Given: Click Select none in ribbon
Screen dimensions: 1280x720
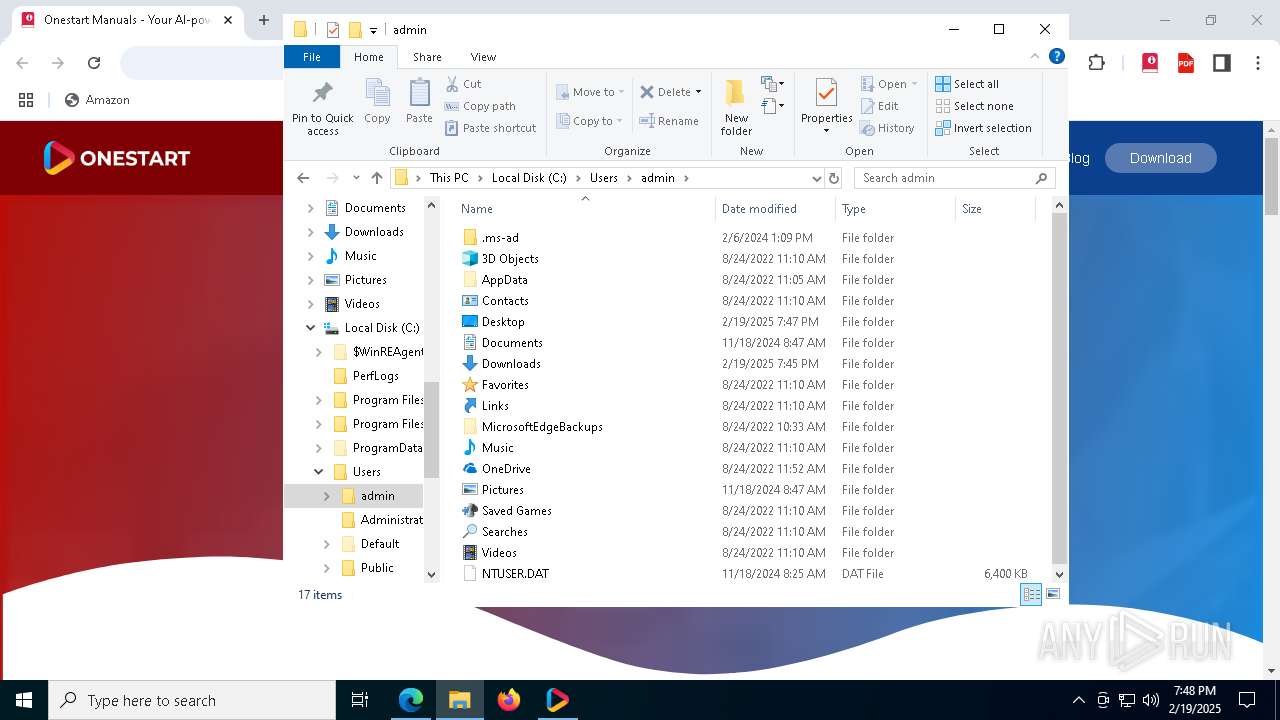Looking at the screenshot, I should click(x=974, y=106).
